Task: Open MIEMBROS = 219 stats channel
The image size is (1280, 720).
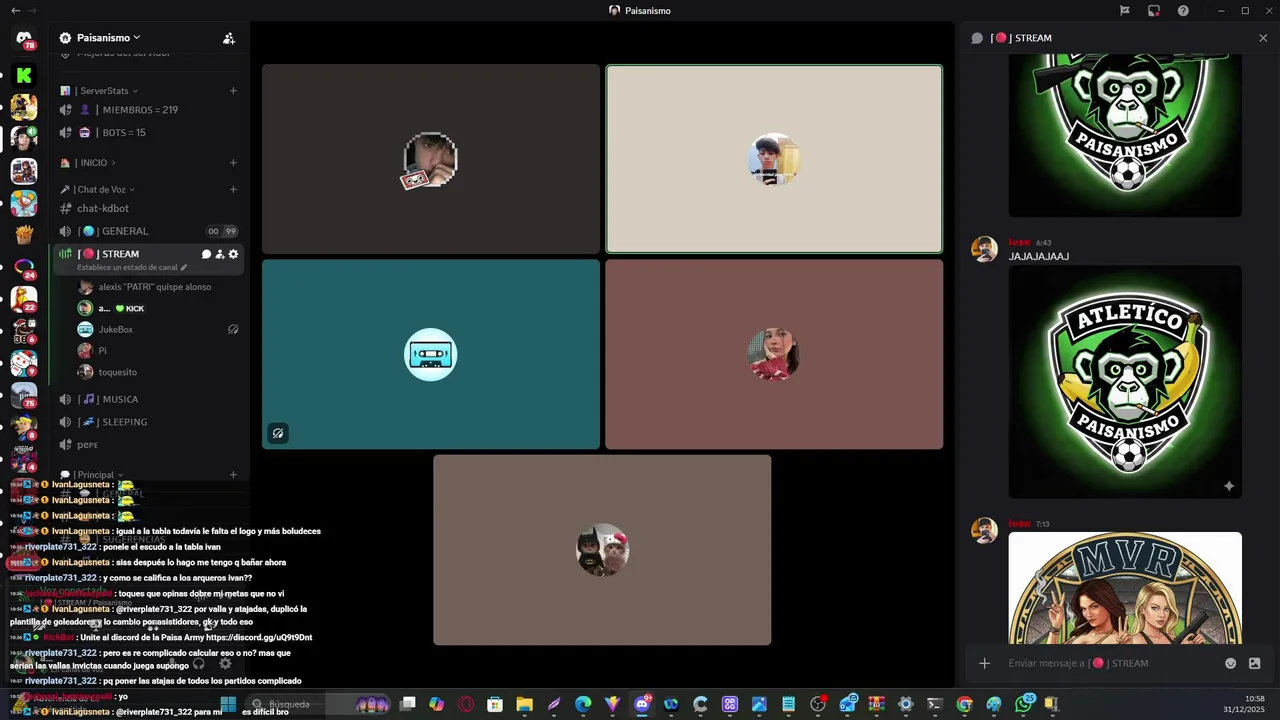Action: (x=149, y=110)
